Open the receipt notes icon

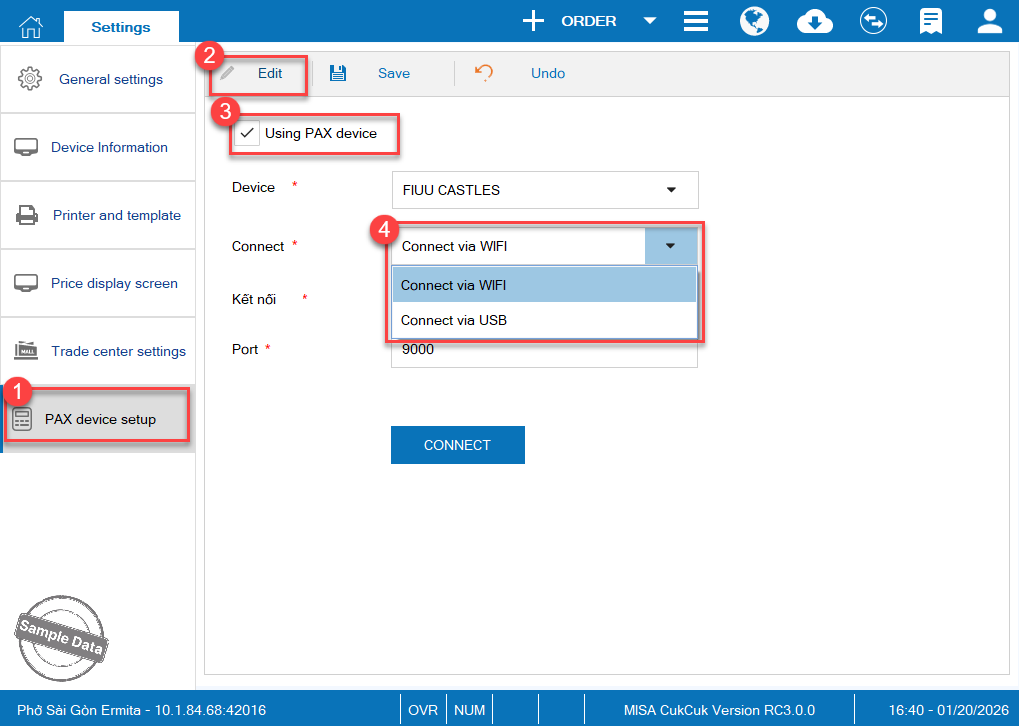931,21
